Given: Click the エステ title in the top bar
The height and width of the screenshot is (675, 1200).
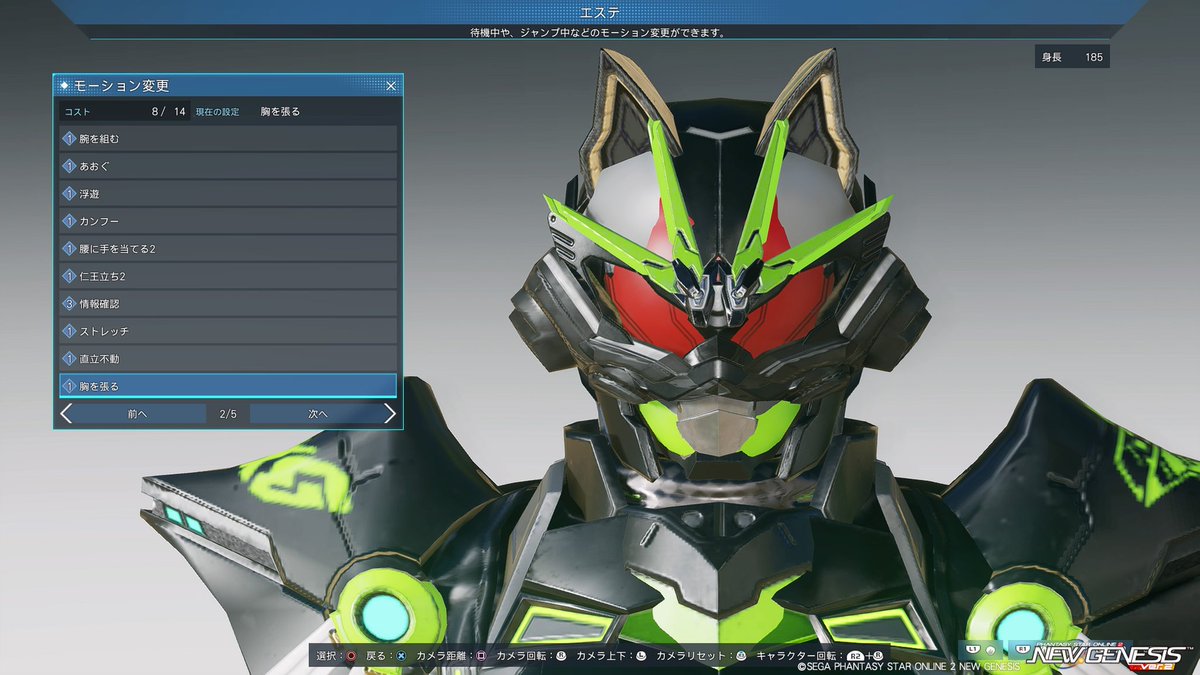Looking at the screenshot, I should [x=600, y=12].
